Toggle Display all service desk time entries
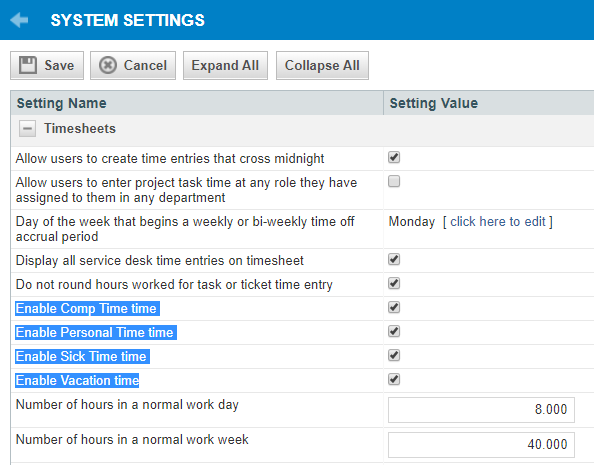This screenshot has width=594, height=465. (x=394, y=260)
